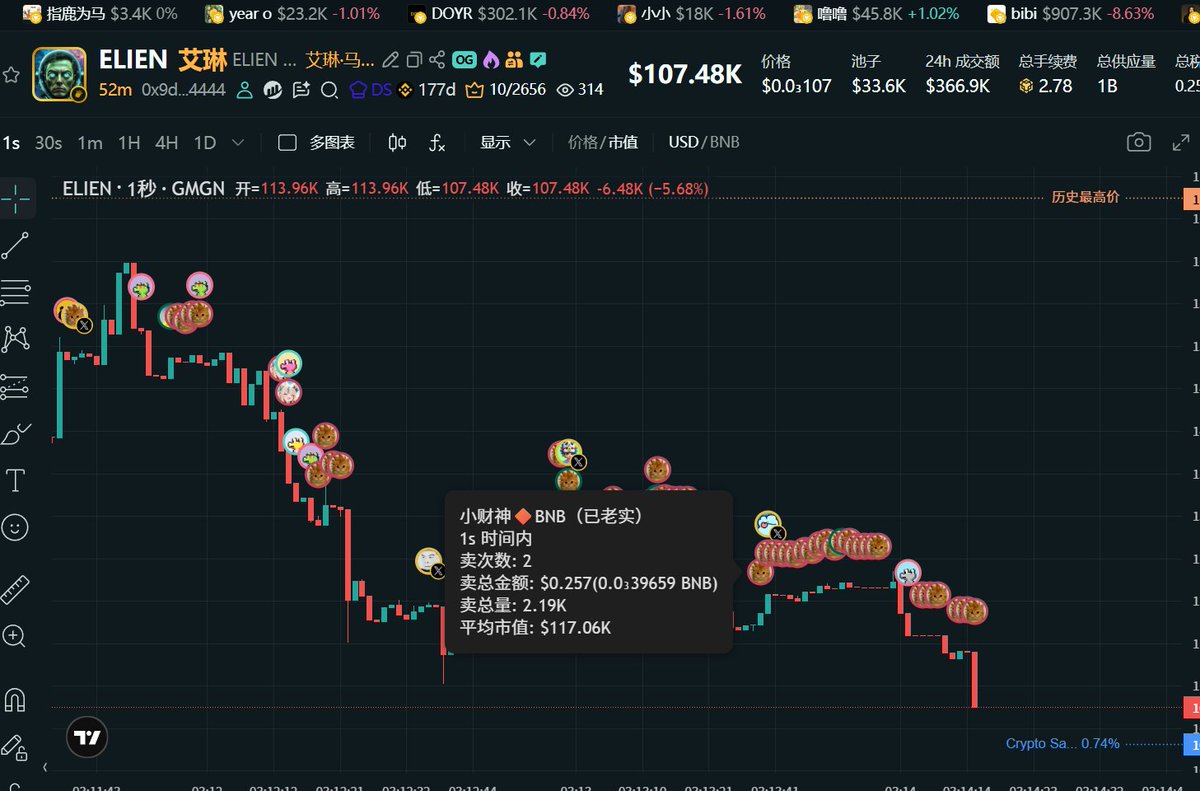Click the message sparkle icon

301,90
